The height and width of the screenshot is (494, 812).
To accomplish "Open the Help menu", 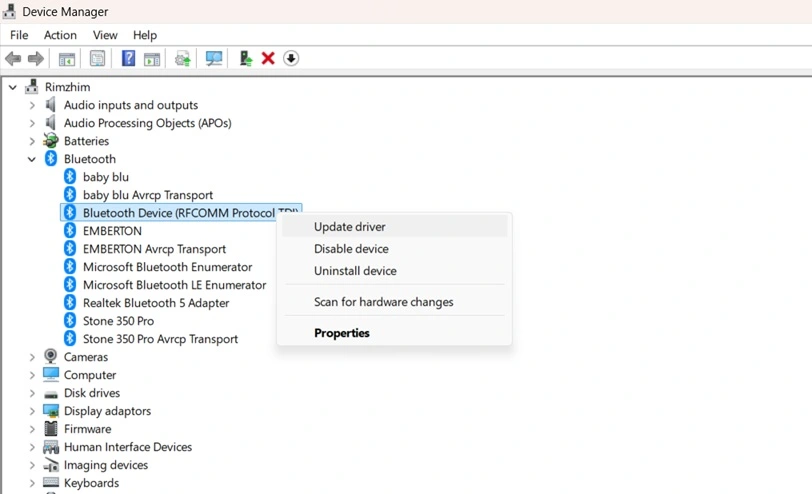I will coord(145,35).
